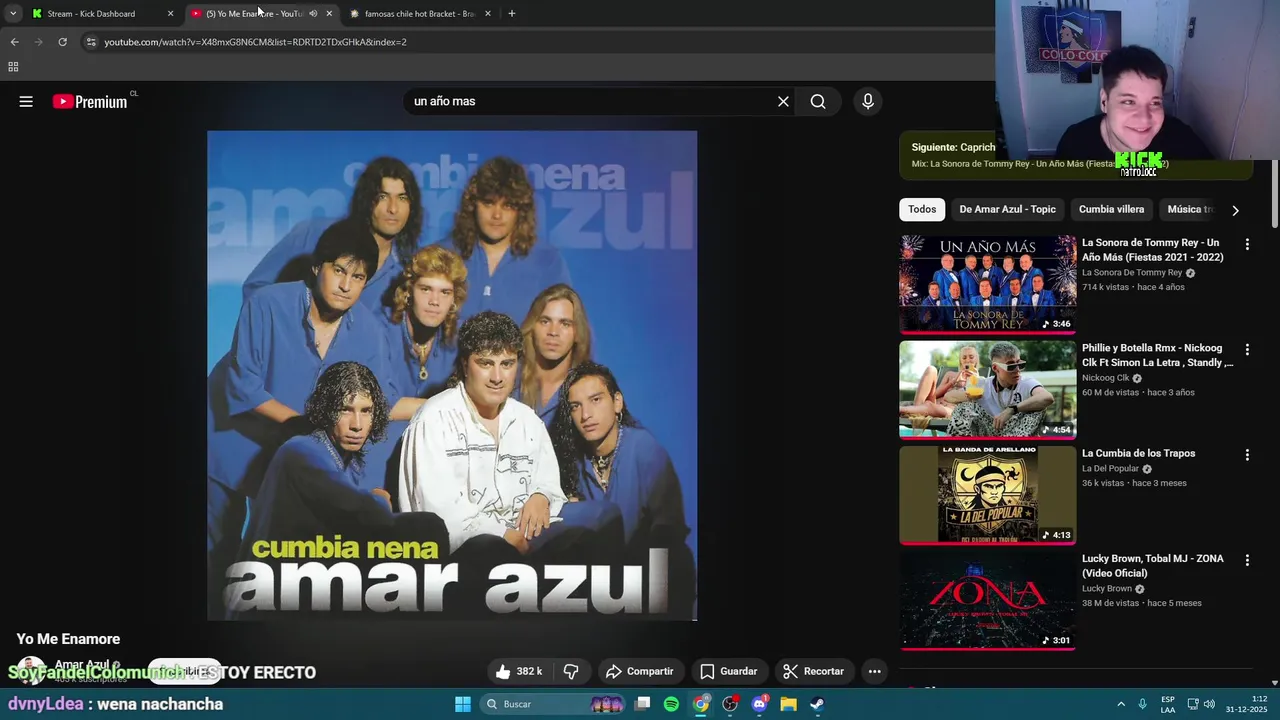Close the Kick Dashboard tab
This screenshot has height=720, width=1280.
170,14
